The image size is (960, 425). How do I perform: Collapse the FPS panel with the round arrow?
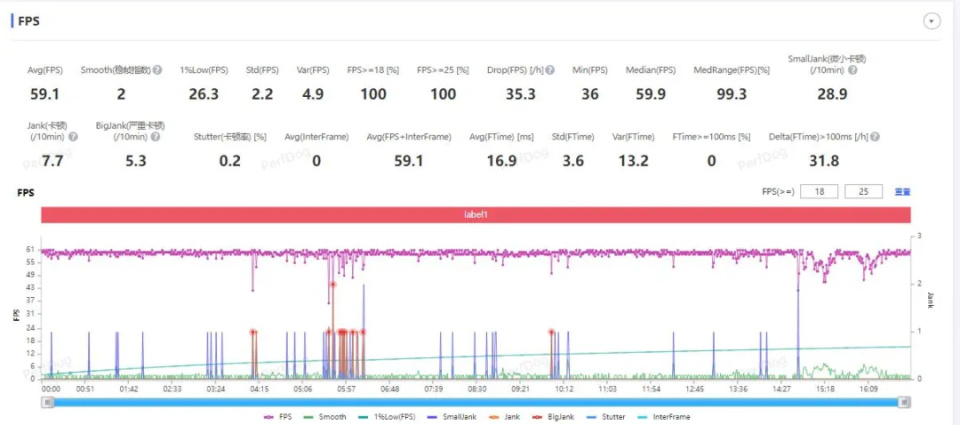pos(931,21)
